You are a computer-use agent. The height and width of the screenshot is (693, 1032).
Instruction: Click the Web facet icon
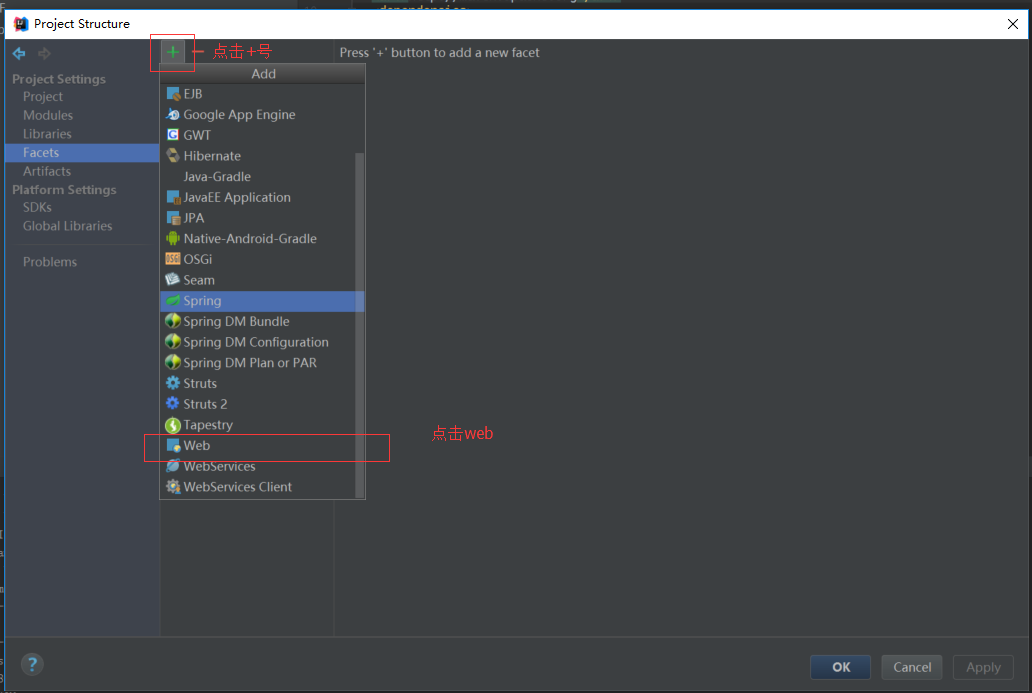pos(173,446)
